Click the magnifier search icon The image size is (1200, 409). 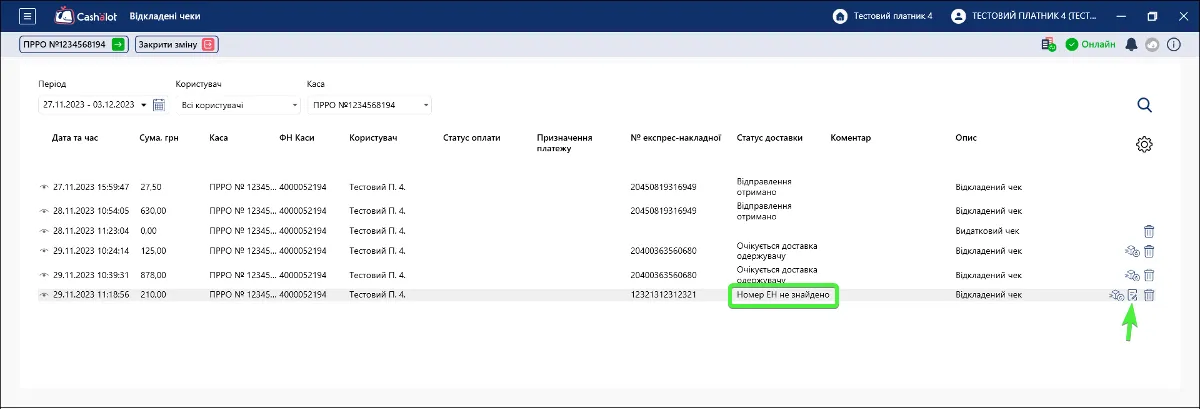[1144, 105]
